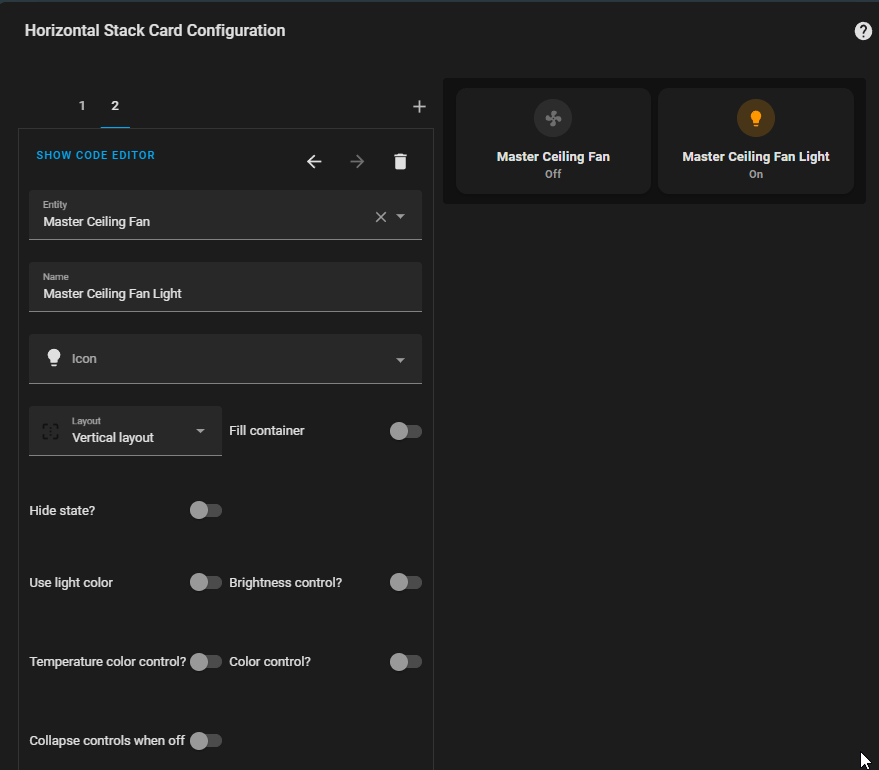Screen dimensions: 879x770
Task: Click SHOW CODE EDITOR
Action: coord(96,155)
